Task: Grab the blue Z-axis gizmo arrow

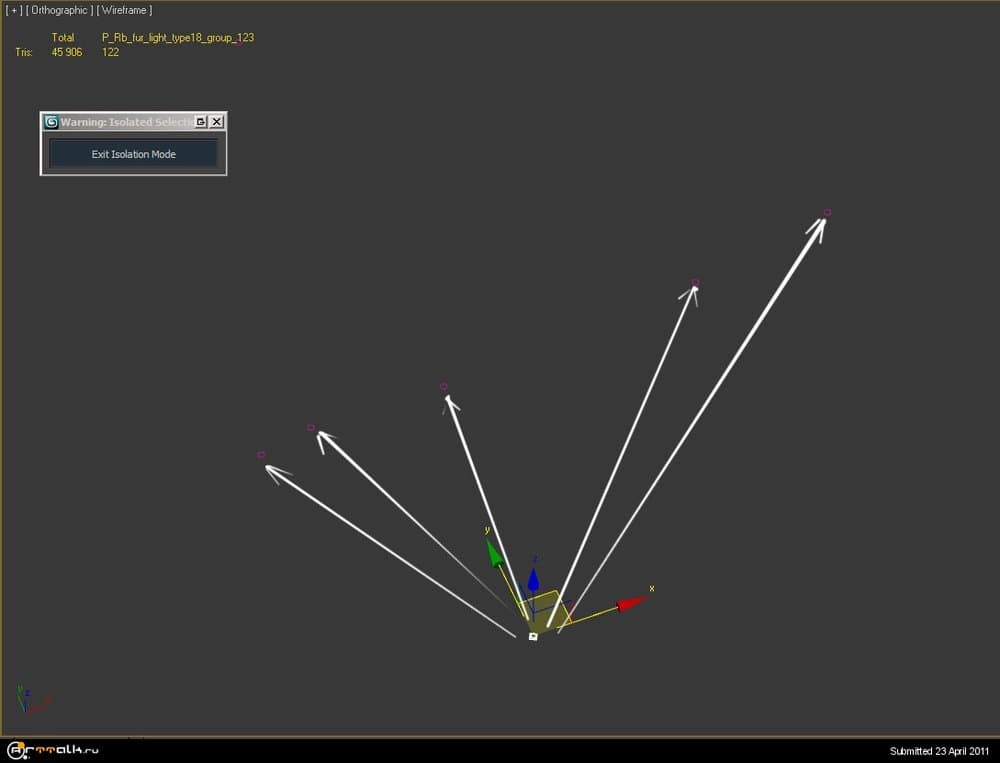Action: (534, 579)
